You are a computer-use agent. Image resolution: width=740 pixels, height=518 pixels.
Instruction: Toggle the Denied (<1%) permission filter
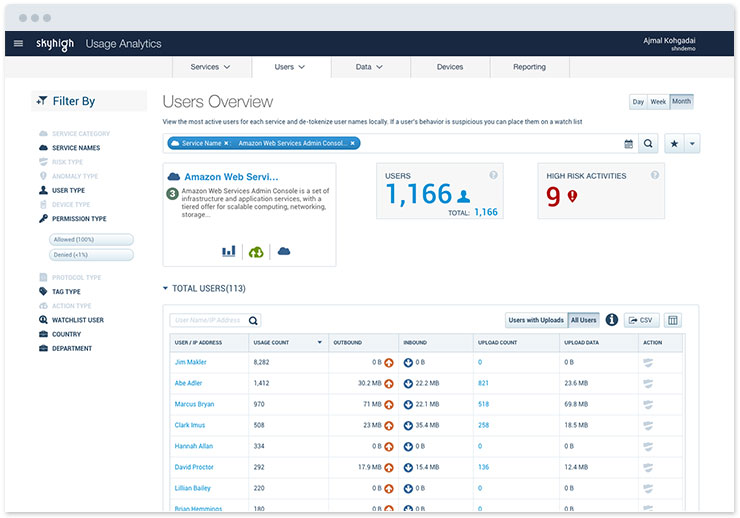(x=91, y=255)
